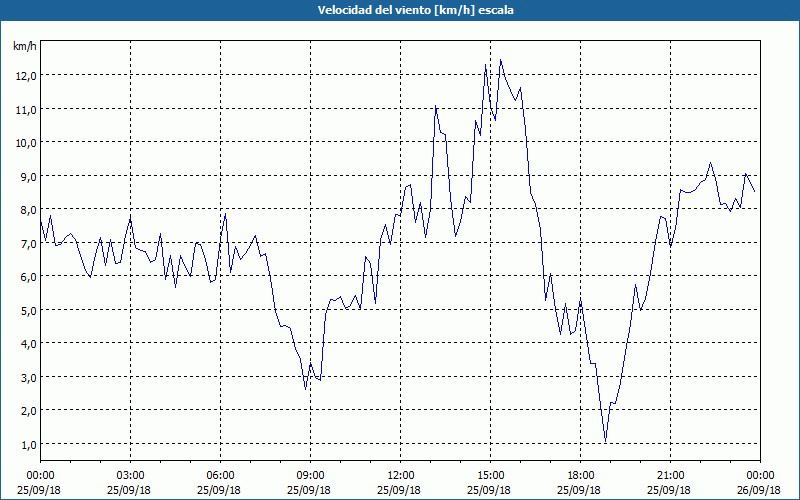Click the '09:00' time label

(310, 476)
